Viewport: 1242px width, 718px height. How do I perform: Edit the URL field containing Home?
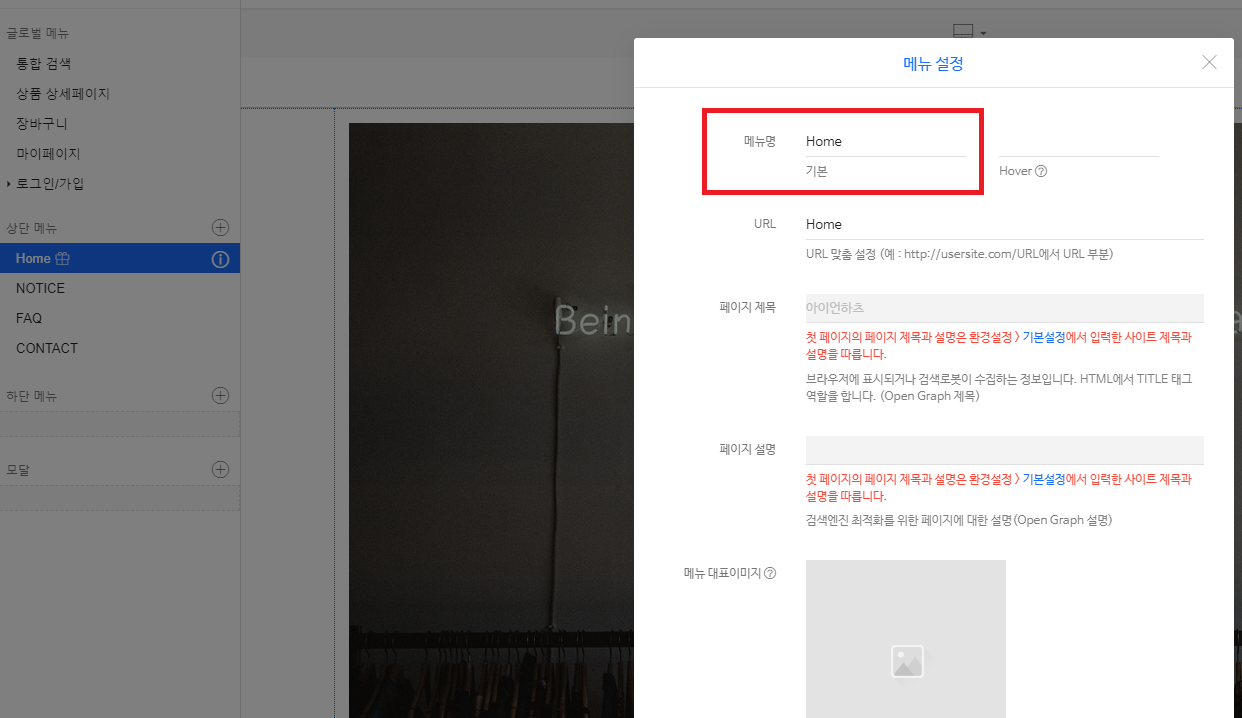(1005, 224)
